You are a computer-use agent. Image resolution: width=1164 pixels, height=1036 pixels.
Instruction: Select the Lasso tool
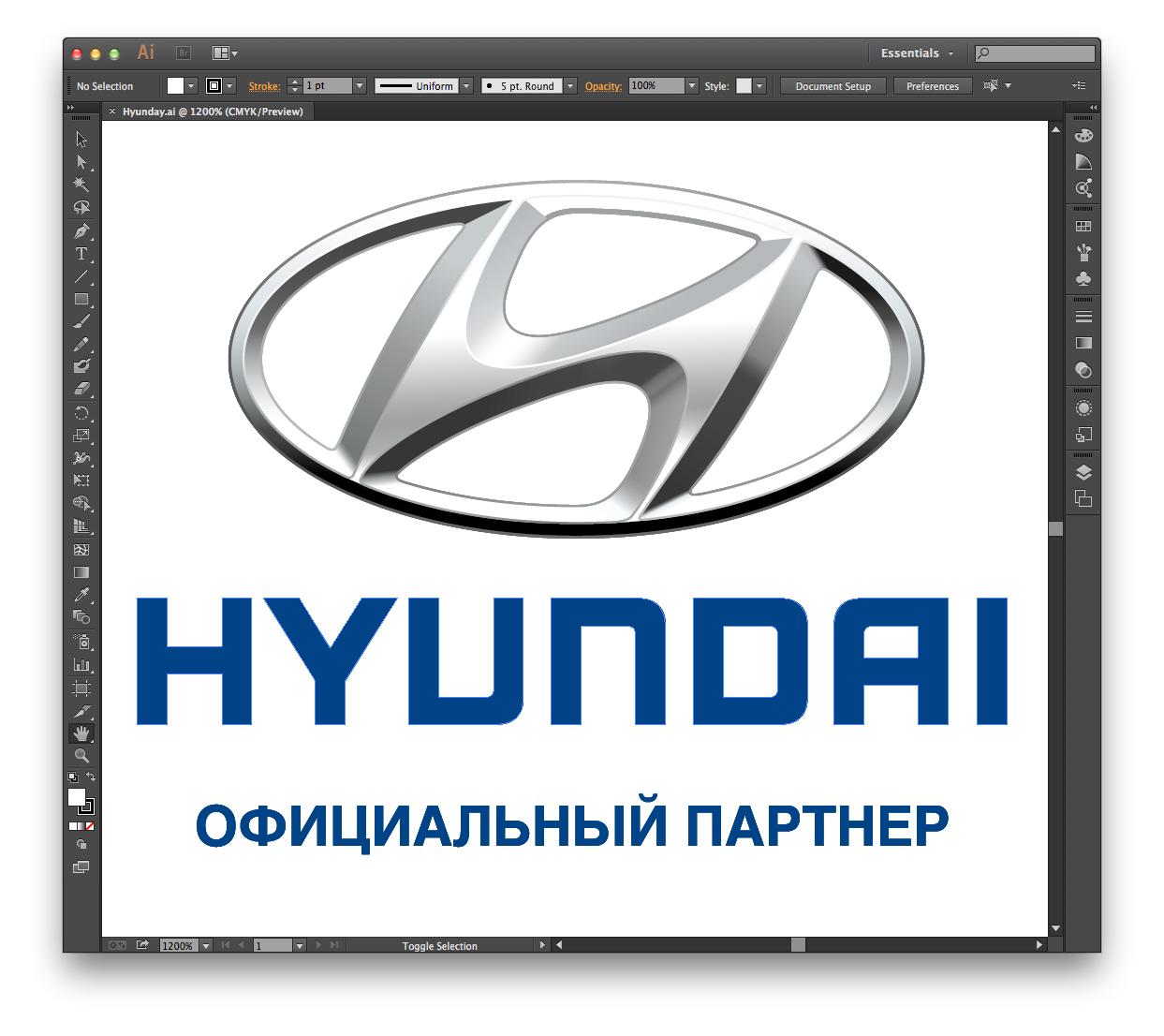(81, 207)
